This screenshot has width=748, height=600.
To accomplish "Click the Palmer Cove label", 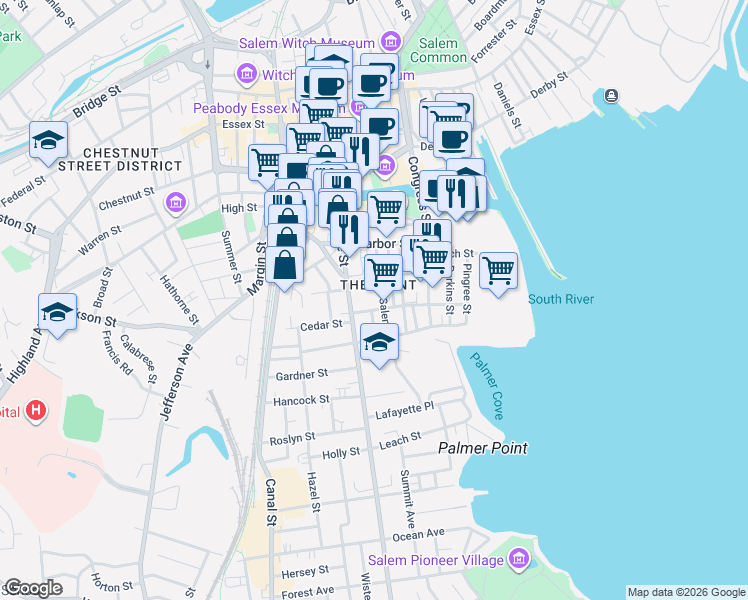I will pos(487,386).
